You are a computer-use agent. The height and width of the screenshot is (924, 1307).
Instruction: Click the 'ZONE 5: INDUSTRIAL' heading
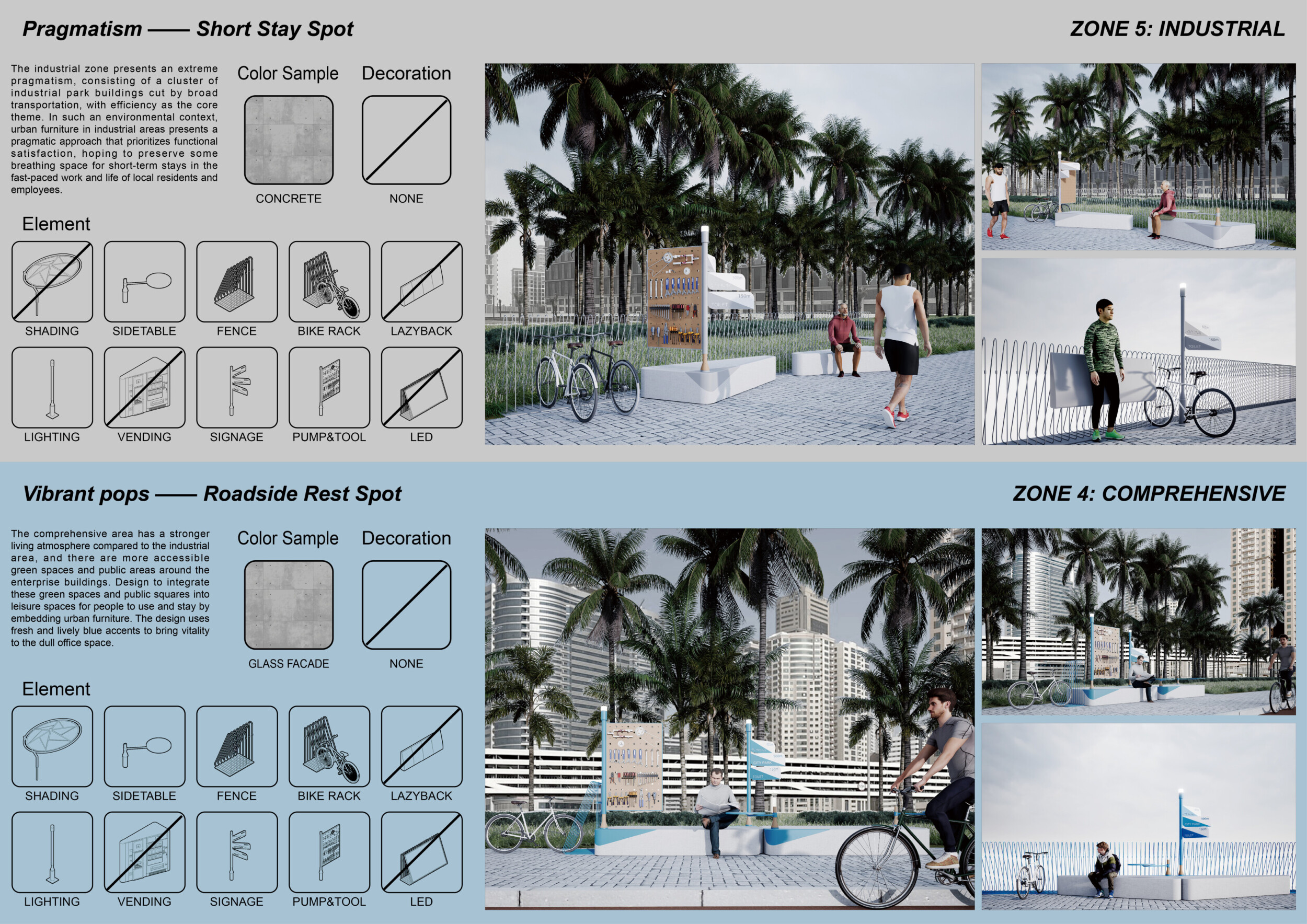1177,29
